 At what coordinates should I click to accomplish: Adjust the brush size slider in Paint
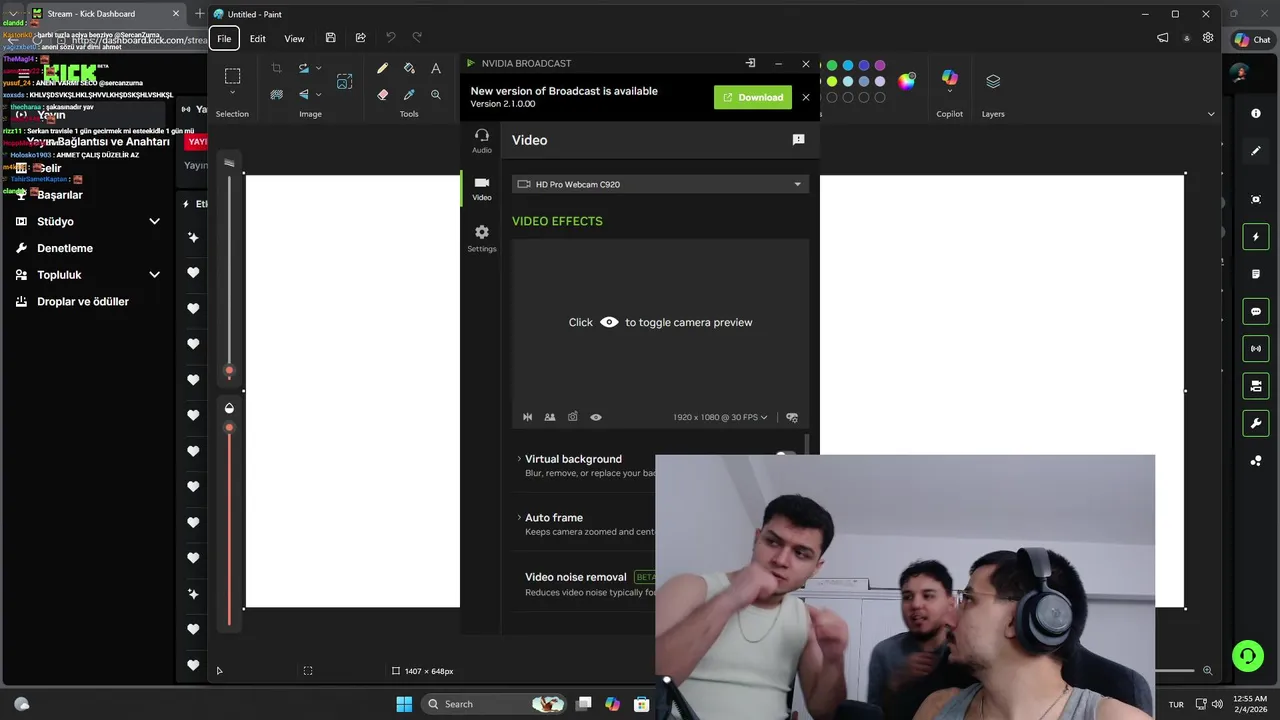point(229,371)
